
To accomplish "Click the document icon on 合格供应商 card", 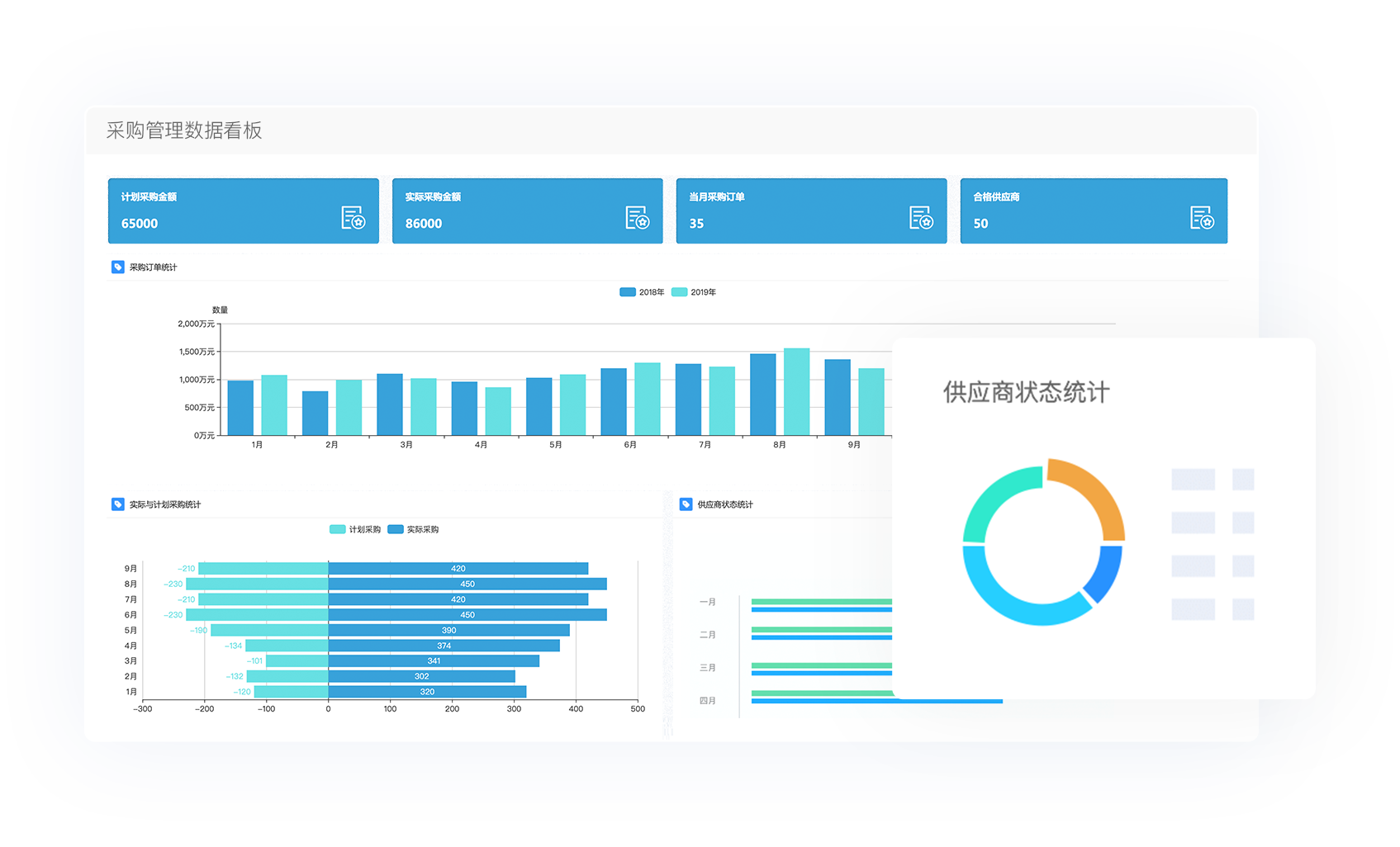I will pos(1202,218).
